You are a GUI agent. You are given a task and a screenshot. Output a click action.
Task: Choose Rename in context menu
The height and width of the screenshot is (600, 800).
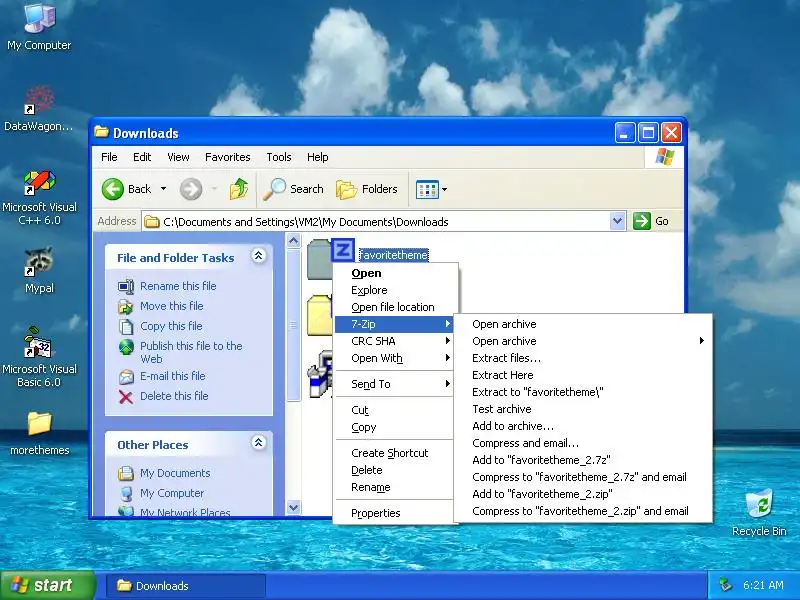pyautogui.click(x=393, y=487)
